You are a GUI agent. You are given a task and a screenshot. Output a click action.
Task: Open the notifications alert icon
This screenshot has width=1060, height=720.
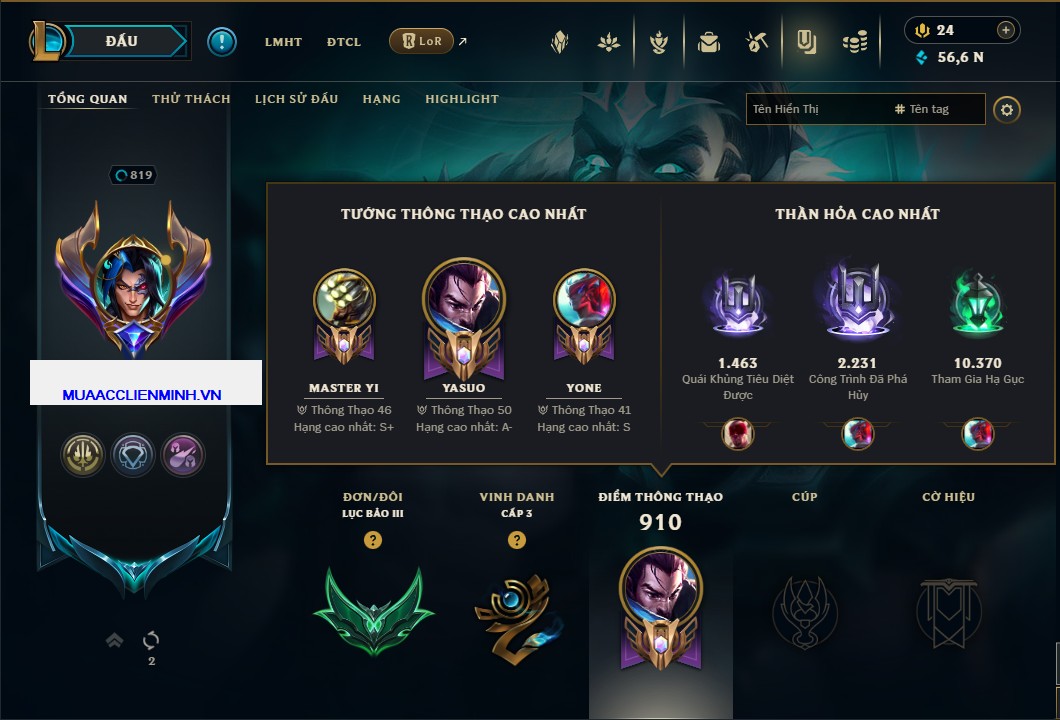222,42
